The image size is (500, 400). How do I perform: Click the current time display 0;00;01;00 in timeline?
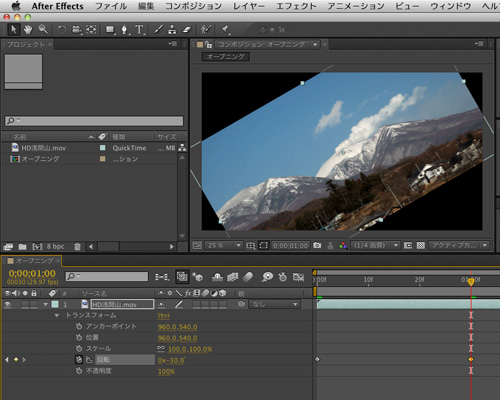32,274
